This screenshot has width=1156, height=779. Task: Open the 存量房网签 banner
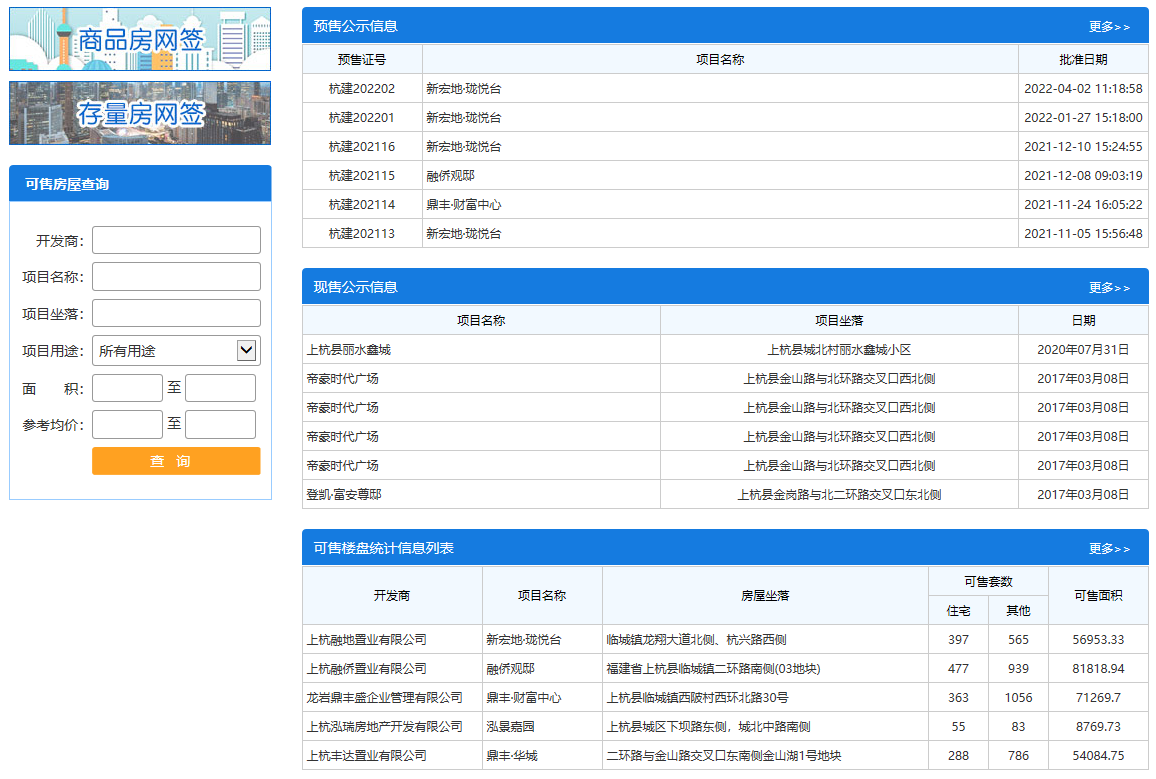(x=140, y=113)
